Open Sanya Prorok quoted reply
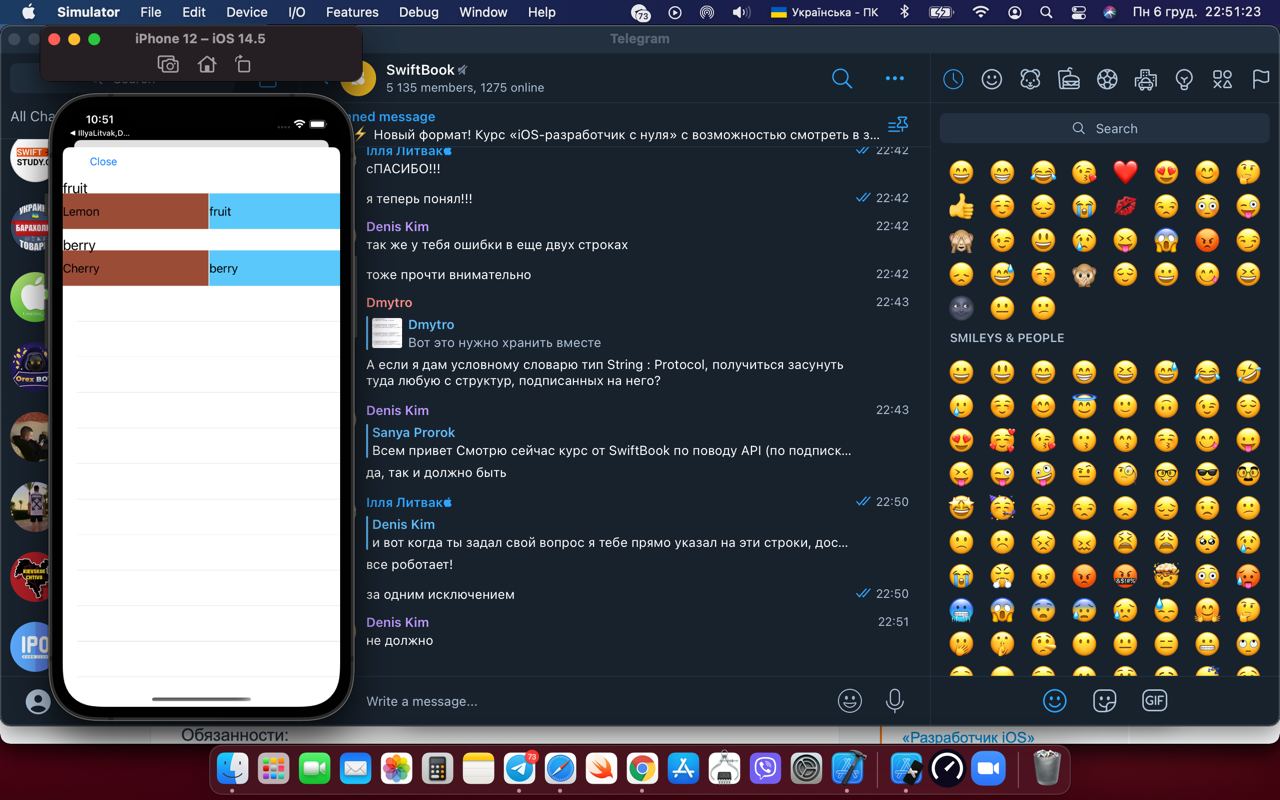 (x=610, y=441)
